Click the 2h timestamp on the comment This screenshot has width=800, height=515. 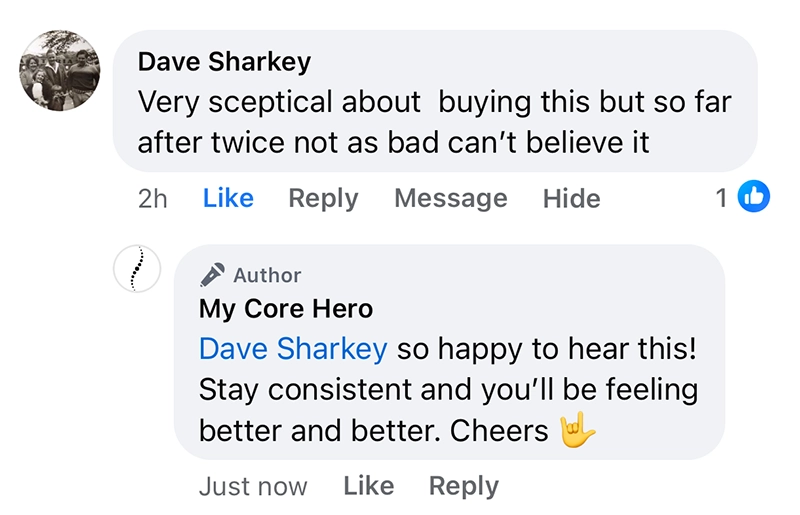click(153, 198)
